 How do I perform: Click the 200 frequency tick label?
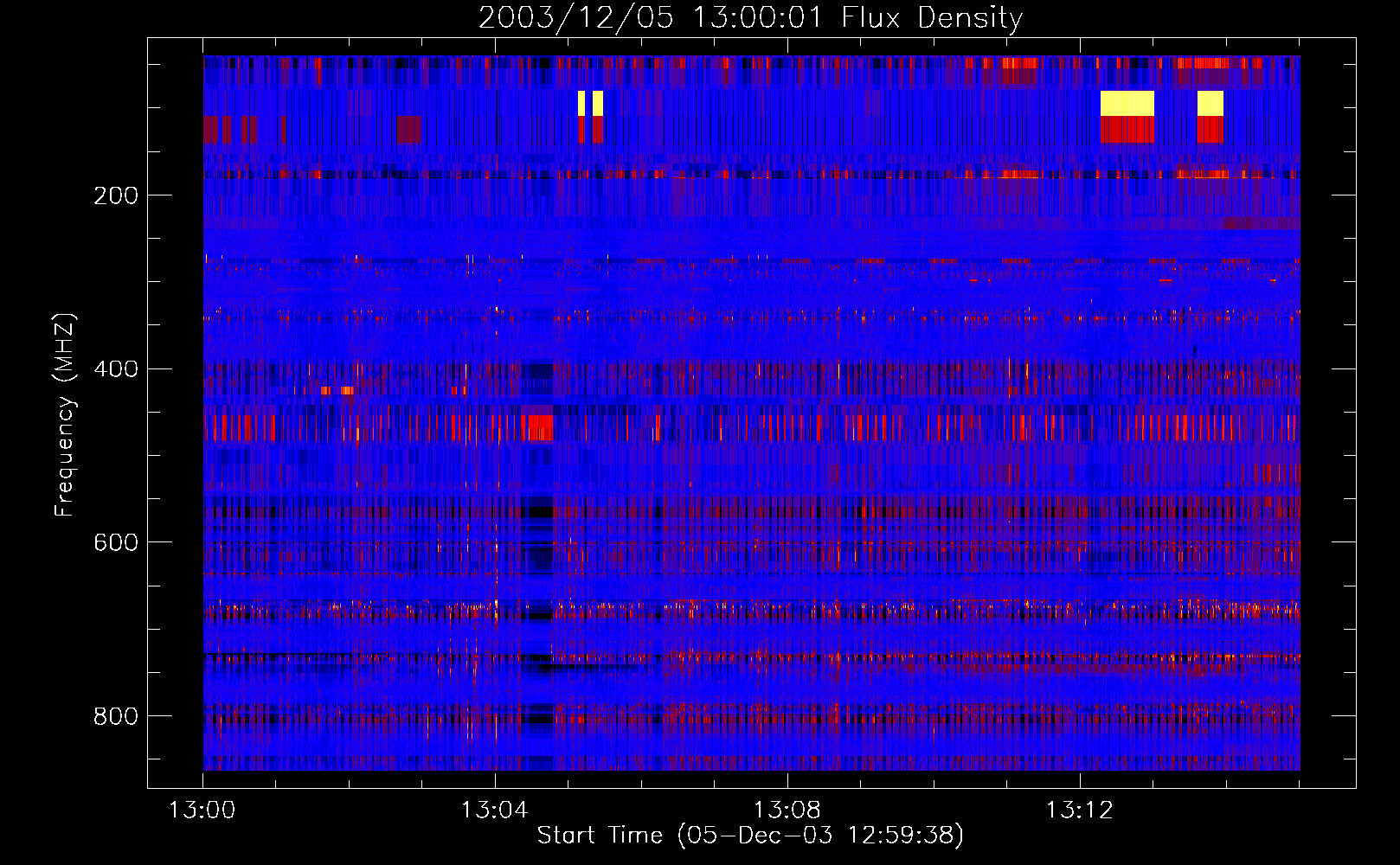tap(116, 195)
